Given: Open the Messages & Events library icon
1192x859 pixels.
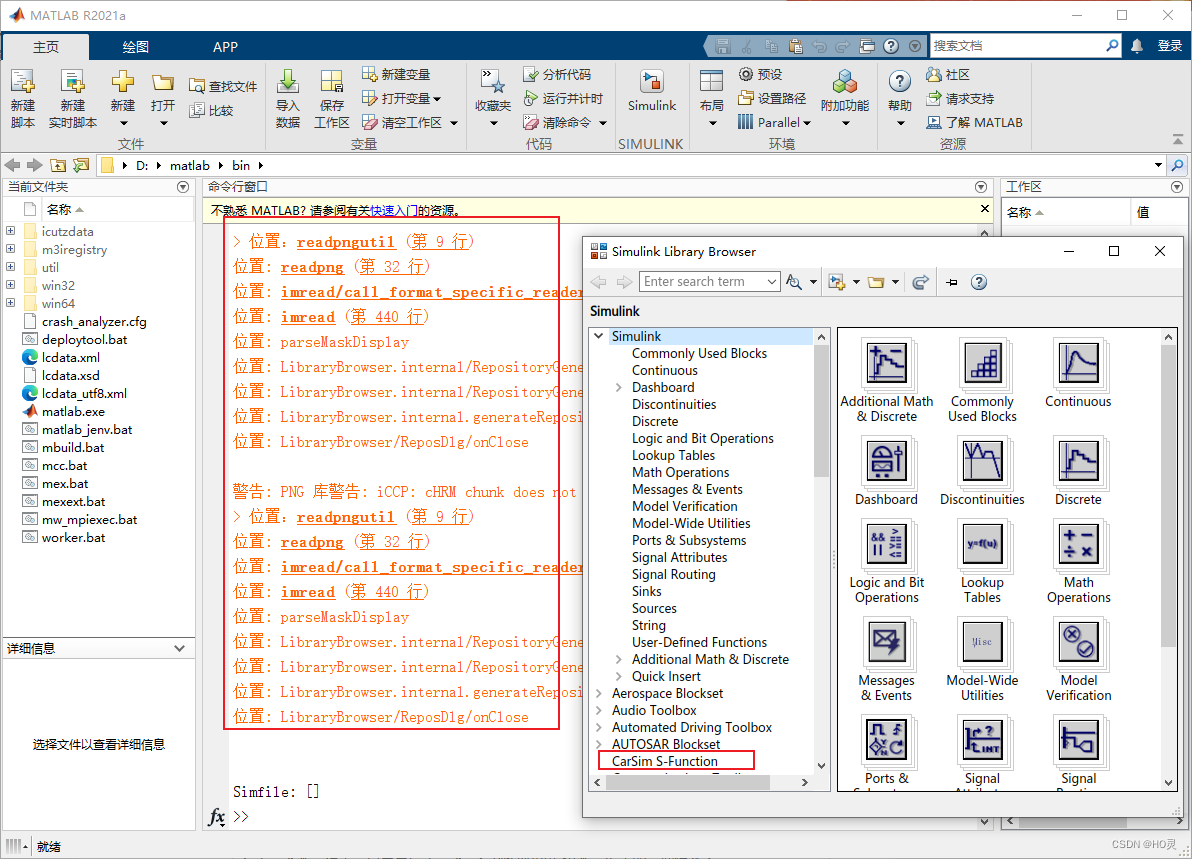Looking at the screenshot, I should pyautogui.click(x=886, y=660).
